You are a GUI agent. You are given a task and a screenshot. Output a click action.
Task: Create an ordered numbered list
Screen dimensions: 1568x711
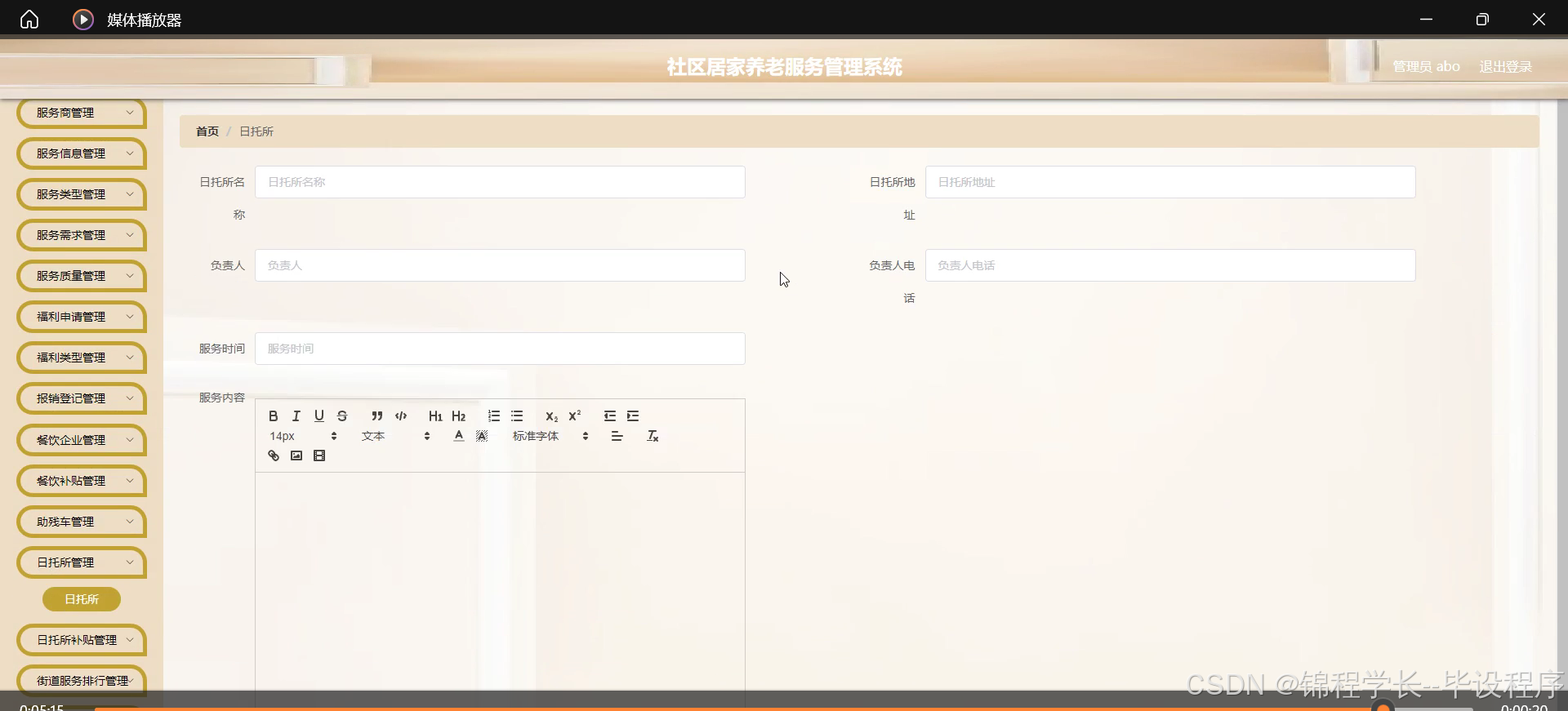pos(494,416)
